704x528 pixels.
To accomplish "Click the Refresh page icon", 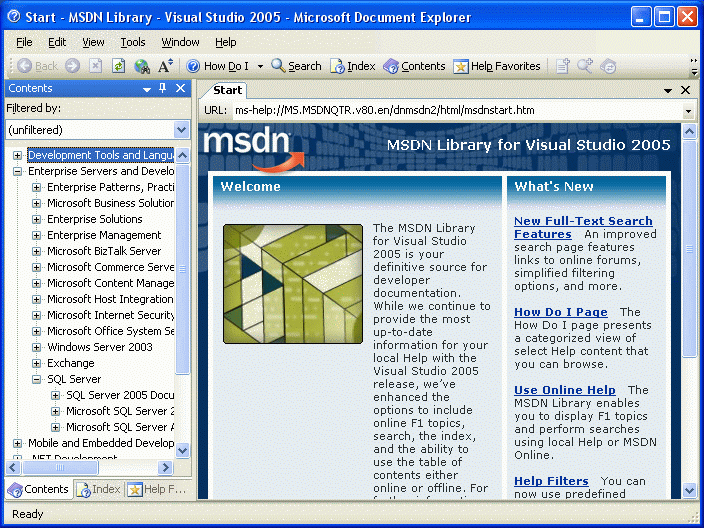I will click(x=119, y=66).
